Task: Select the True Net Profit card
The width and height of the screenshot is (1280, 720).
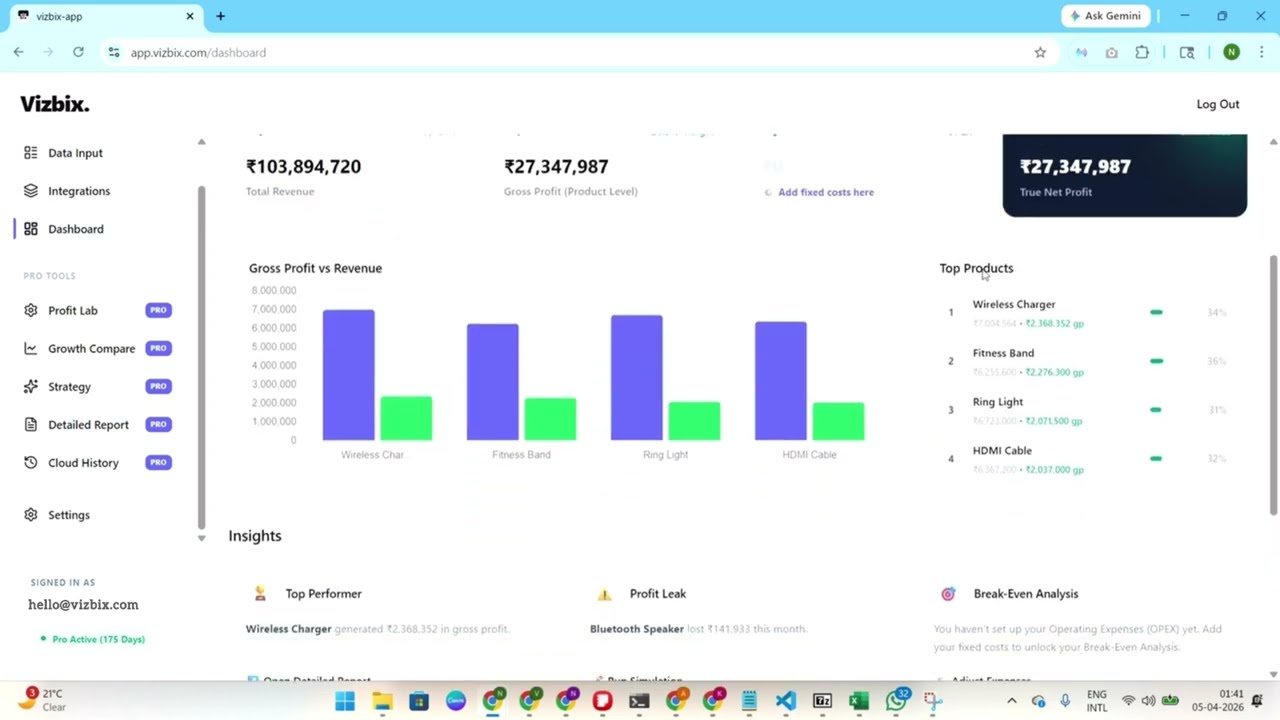Action: pyautogui.click(x=1124, y=175)
